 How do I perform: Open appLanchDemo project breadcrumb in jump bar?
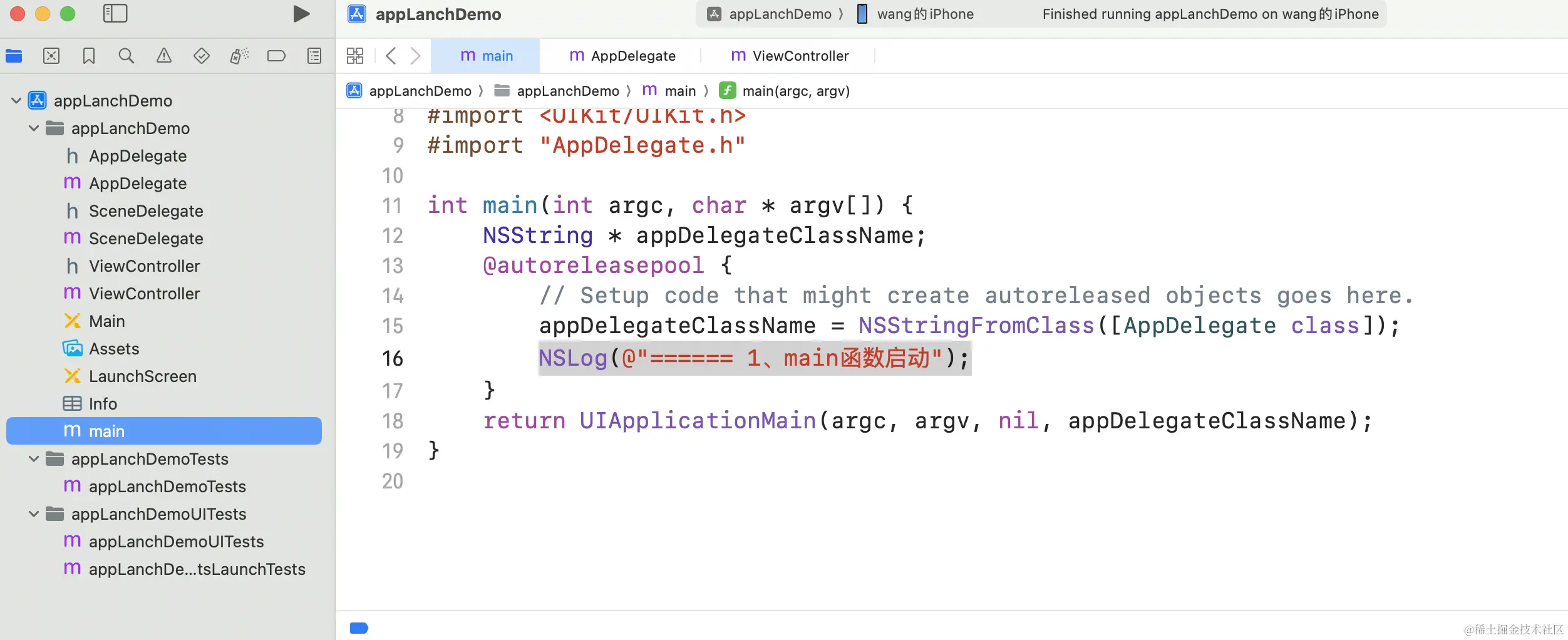(x=409, y=91)
